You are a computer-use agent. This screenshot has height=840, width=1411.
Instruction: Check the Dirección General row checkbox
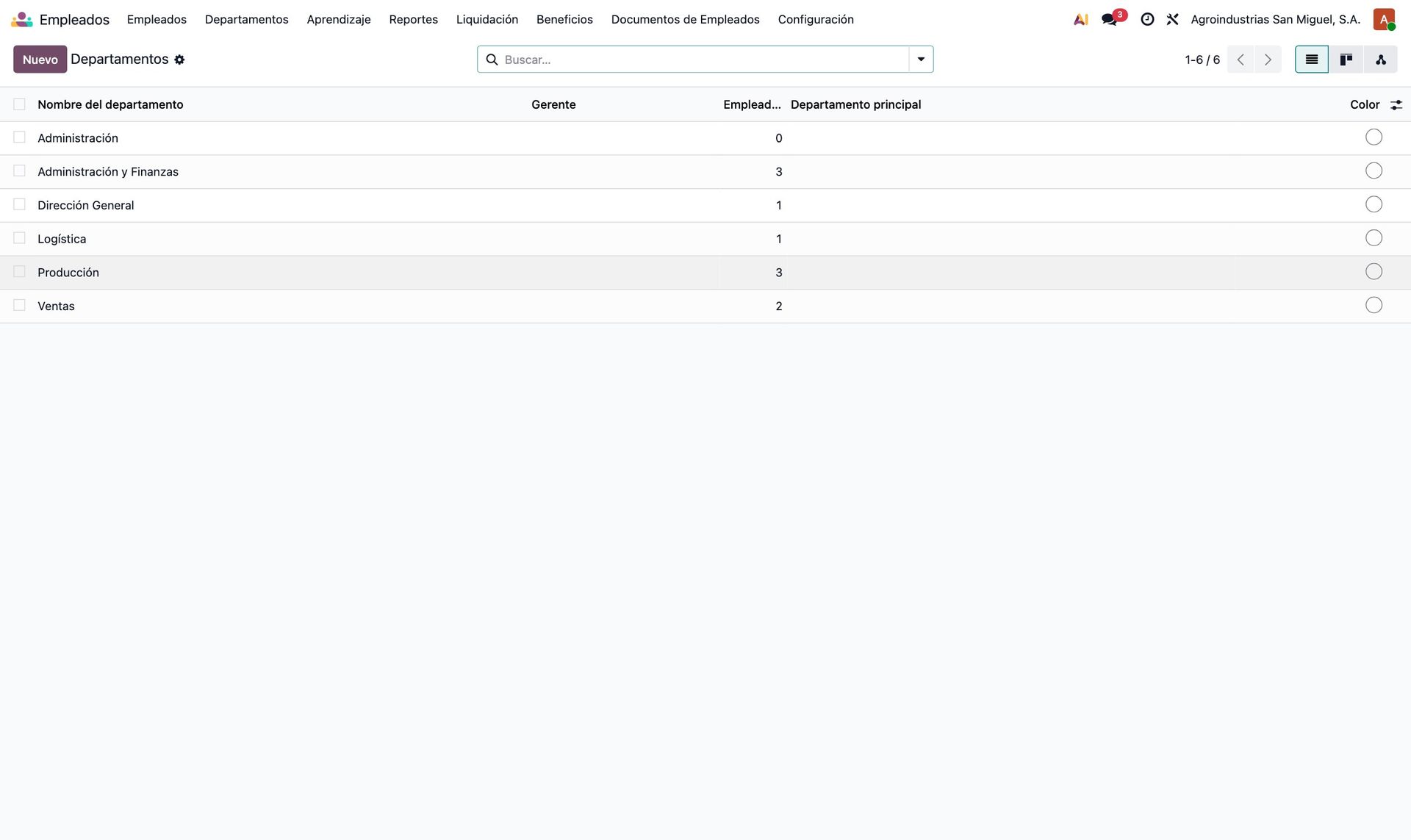tap(19, 204)
